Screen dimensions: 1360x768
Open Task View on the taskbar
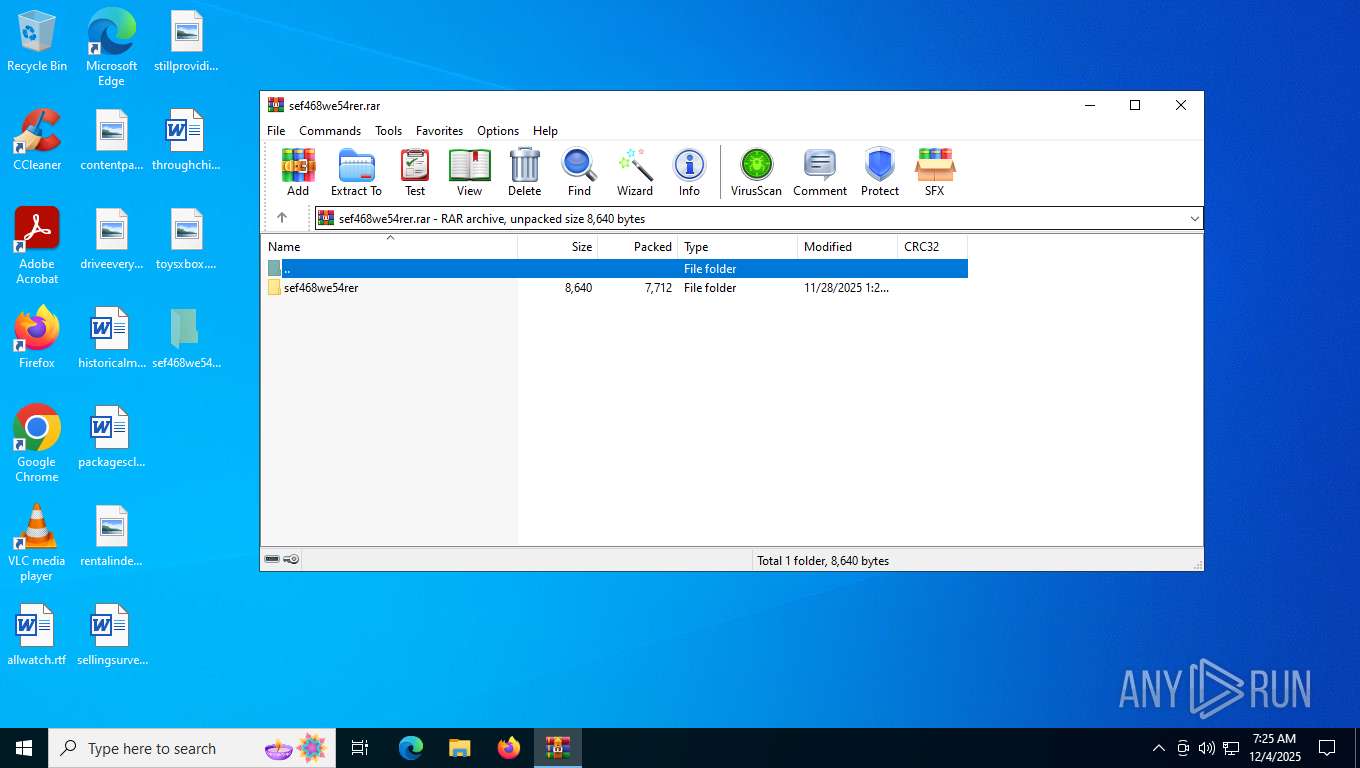[360, 748]
